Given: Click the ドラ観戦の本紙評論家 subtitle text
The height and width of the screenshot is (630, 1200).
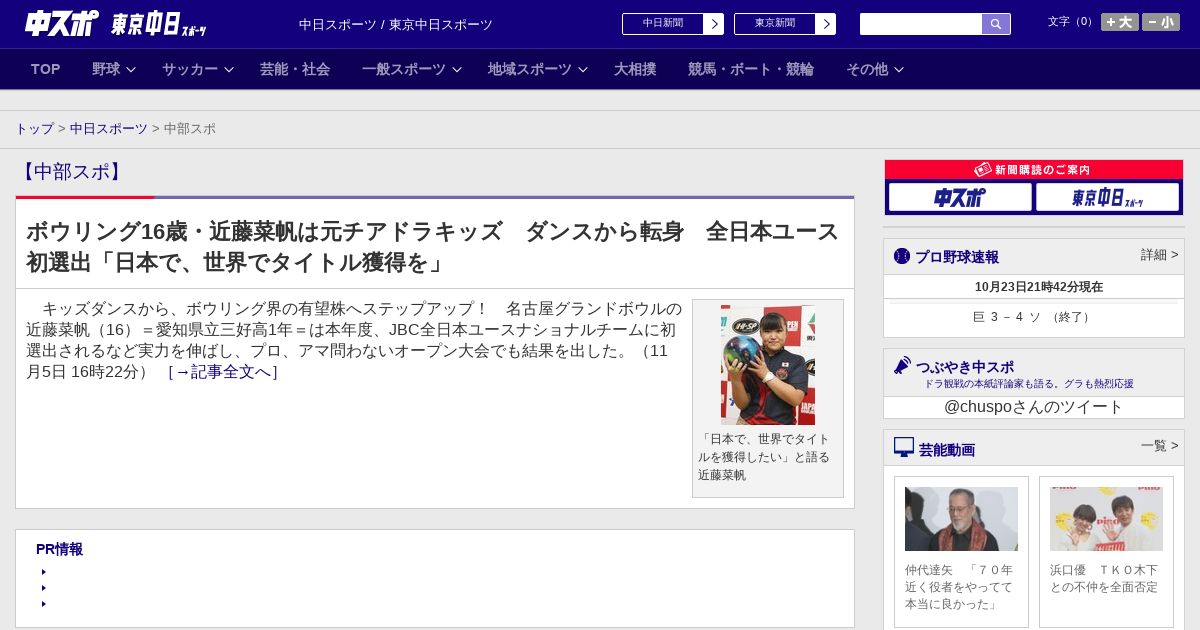Looking at the screenshot, I should (1028, 384).
